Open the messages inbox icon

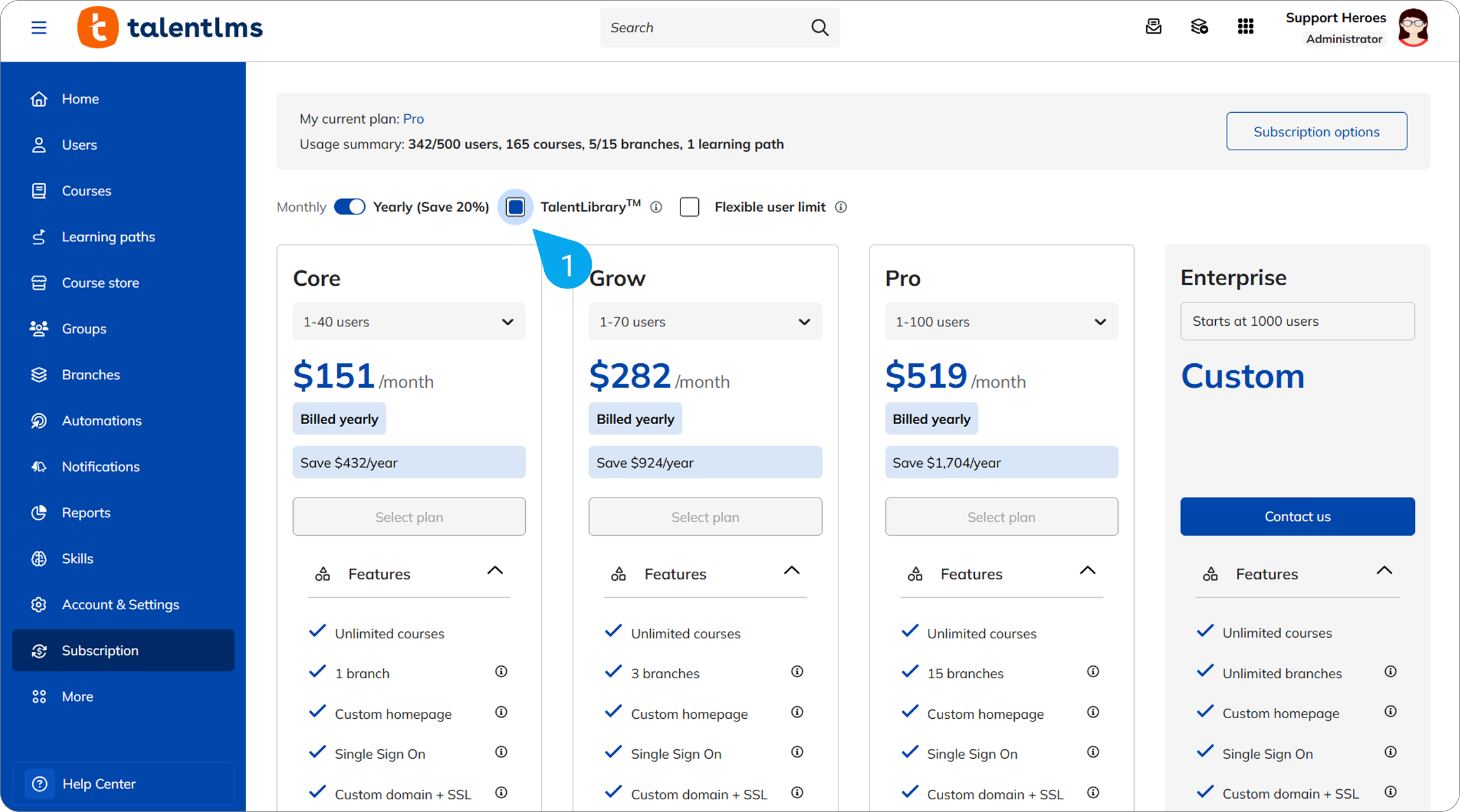tap(1154, 27)
